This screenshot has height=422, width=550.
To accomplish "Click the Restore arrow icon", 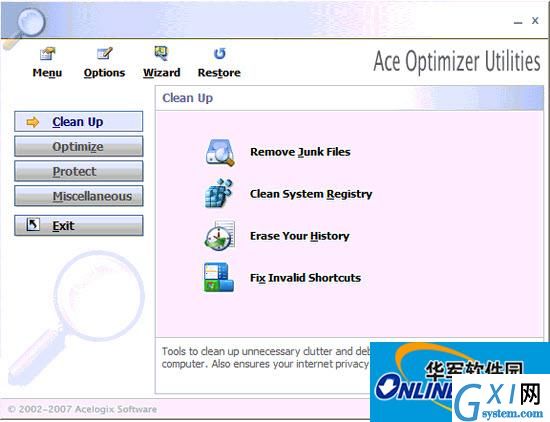I will (x=220, y=53).
